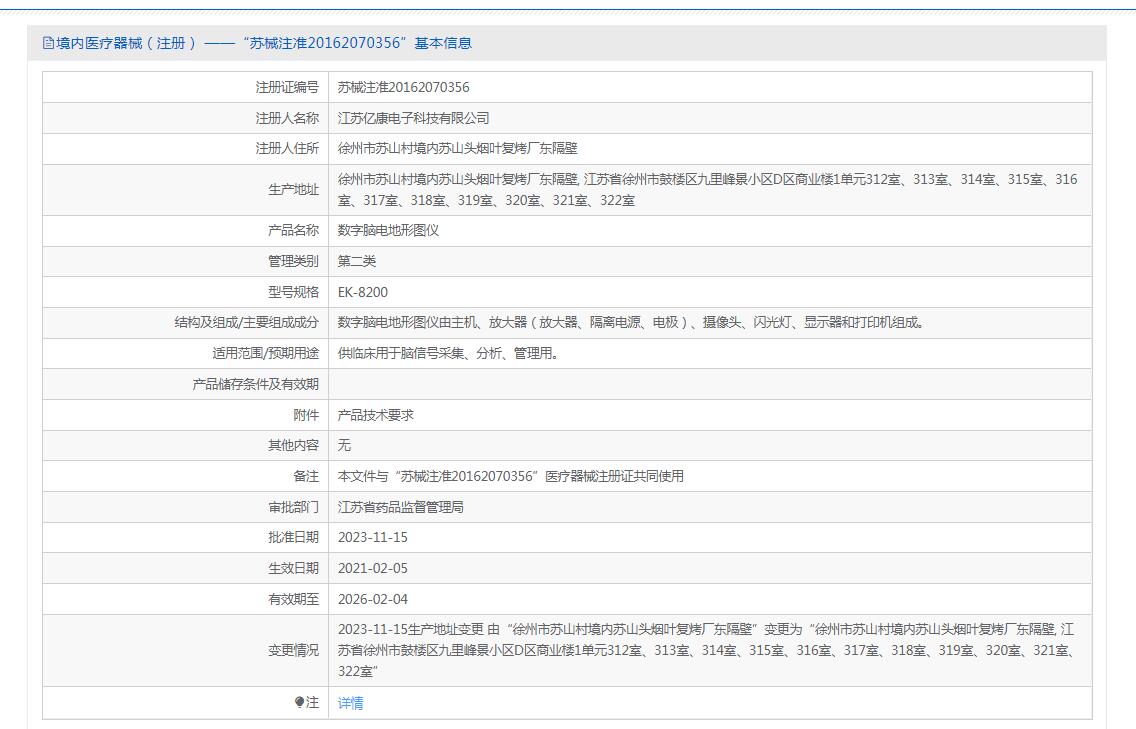Screen dimensions: 1136x729
Task: Click the 结构及组成 composition description text
Action: tap(632, 322)
